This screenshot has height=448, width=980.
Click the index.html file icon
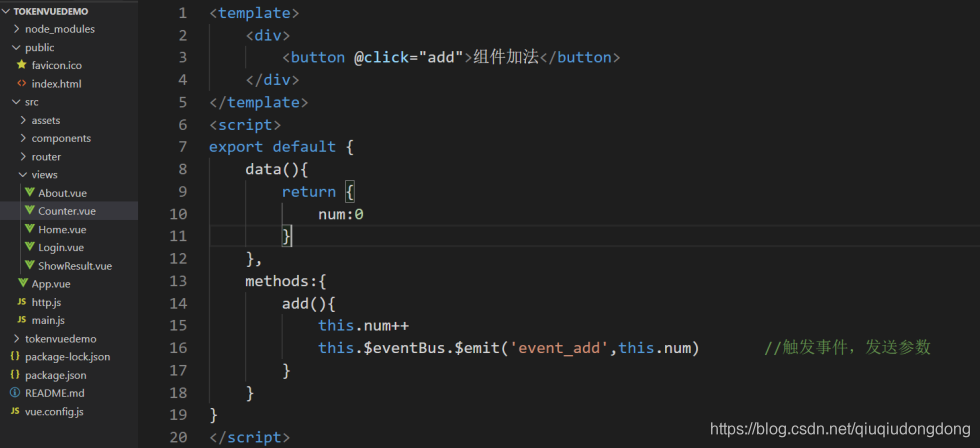click(x=22, y=84)
